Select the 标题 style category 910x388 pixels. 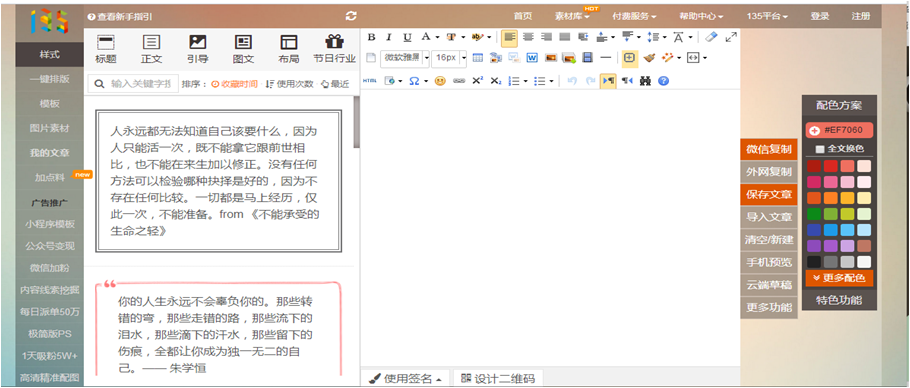pyautogui.click(x=106, y=49)
